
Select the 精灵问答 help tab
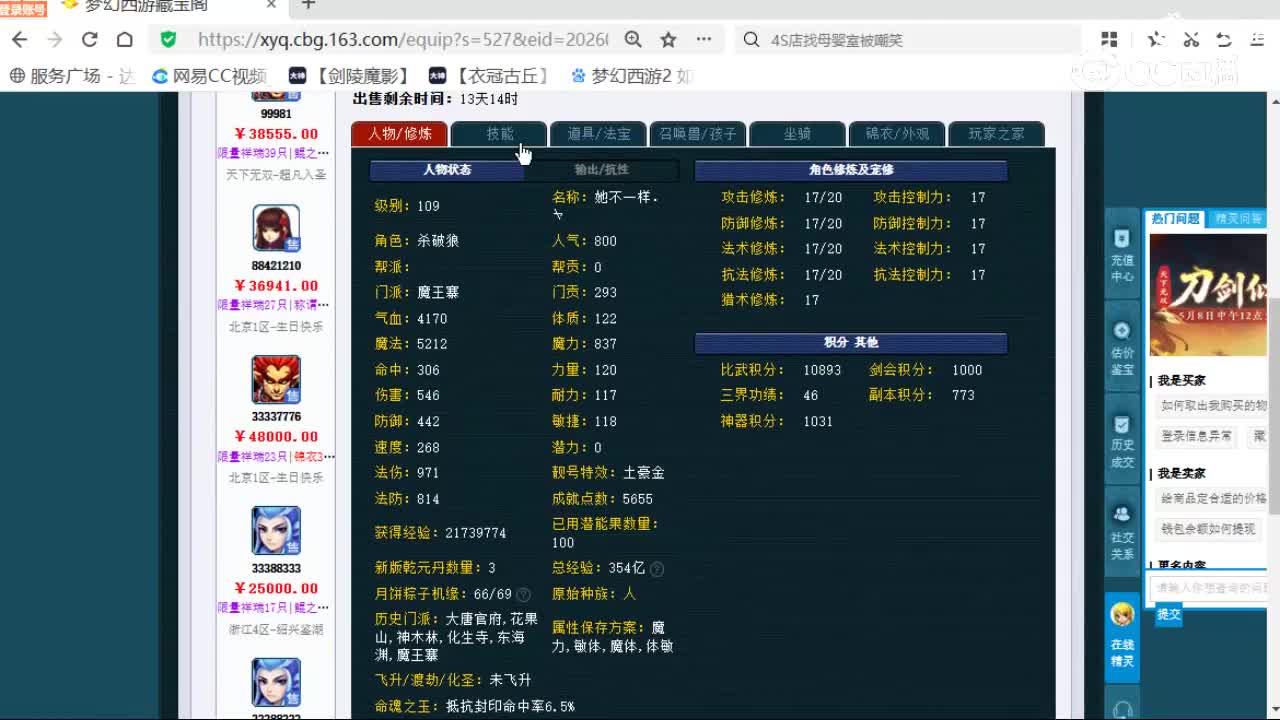(x=1239, y=219)
